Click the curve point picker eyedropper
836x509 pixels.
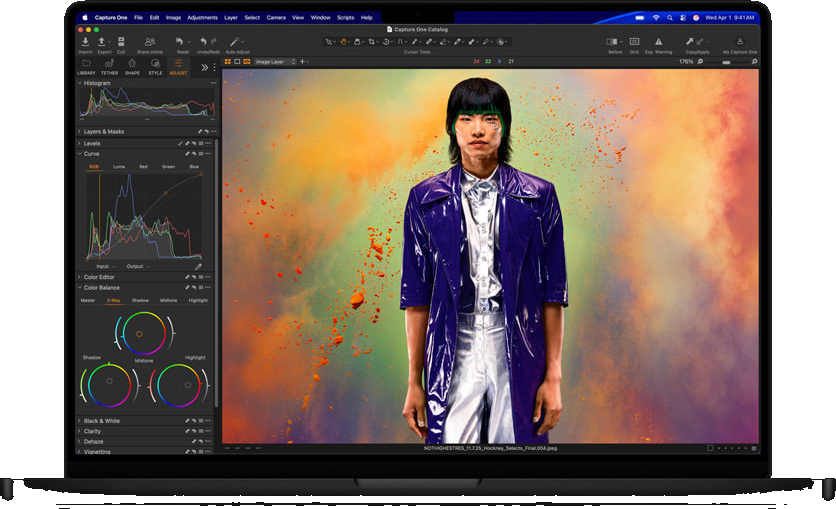coord(198,266)
